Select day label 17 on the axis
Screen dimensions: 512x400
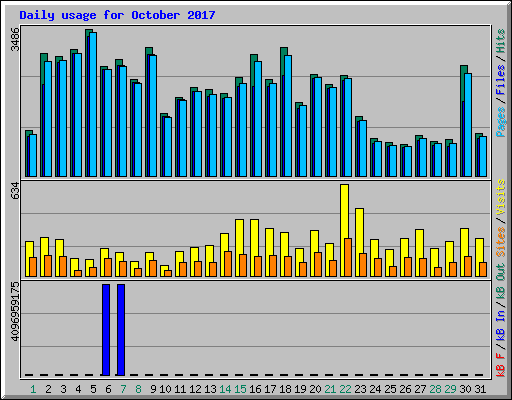pos(270,389)
